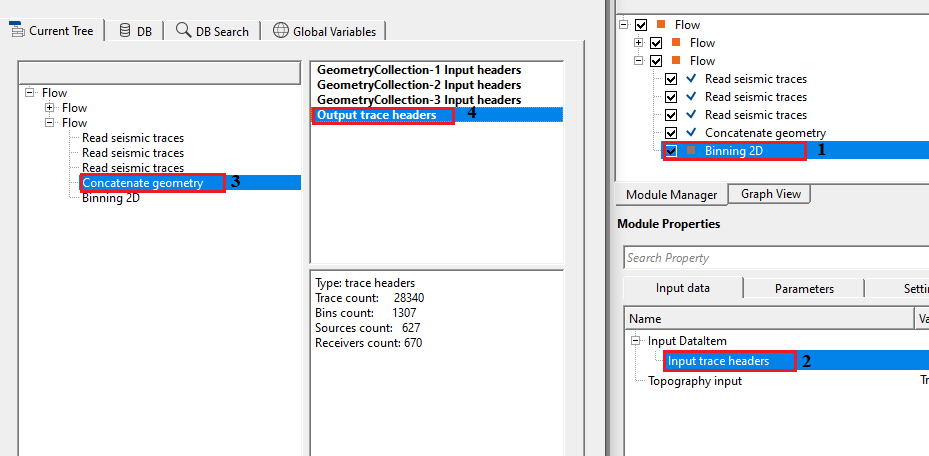929x456 pixels.
Task: Open the Parameters properties tab
Action: click(x=804, y=289)
